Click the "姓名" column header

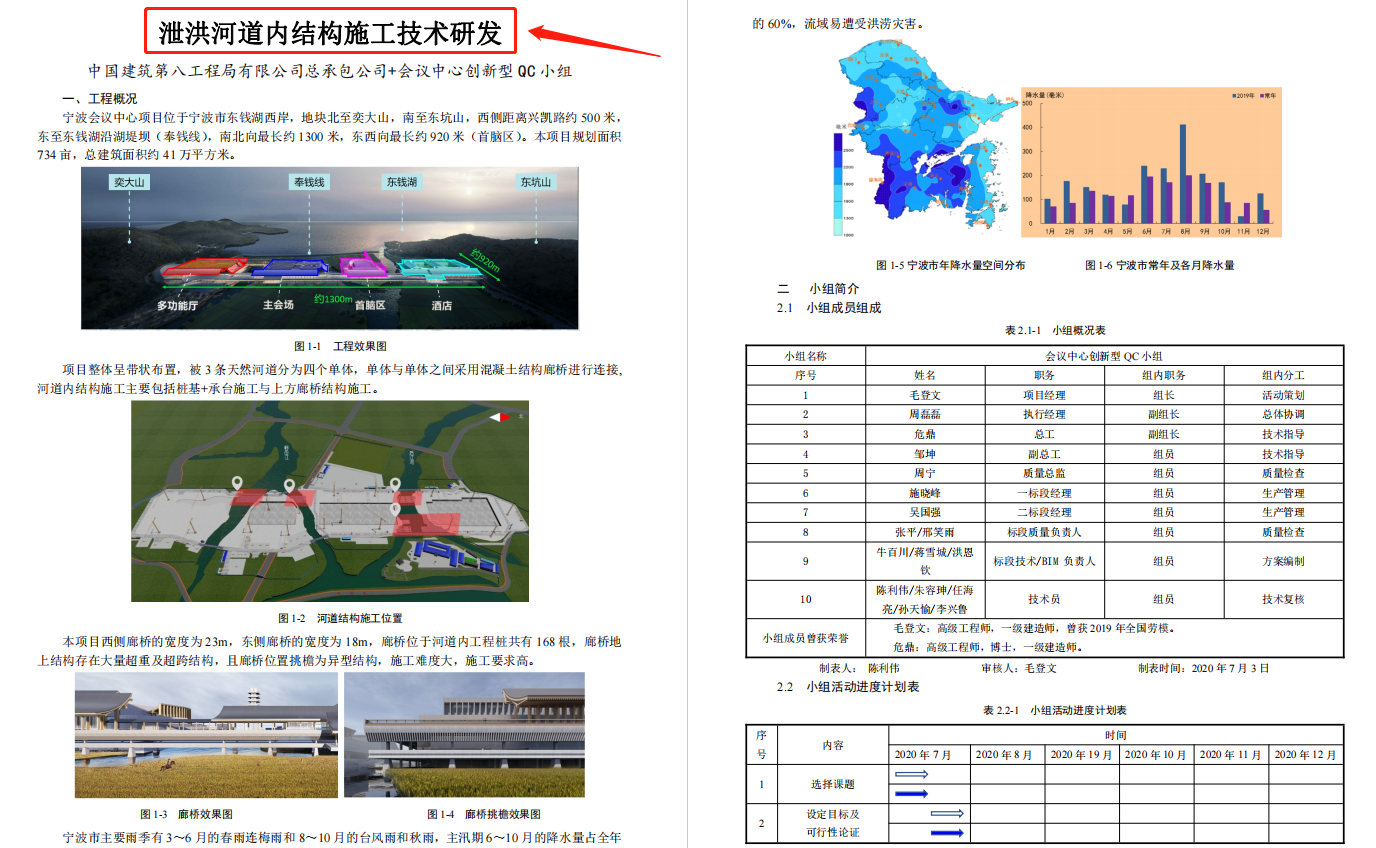(925, 375)
